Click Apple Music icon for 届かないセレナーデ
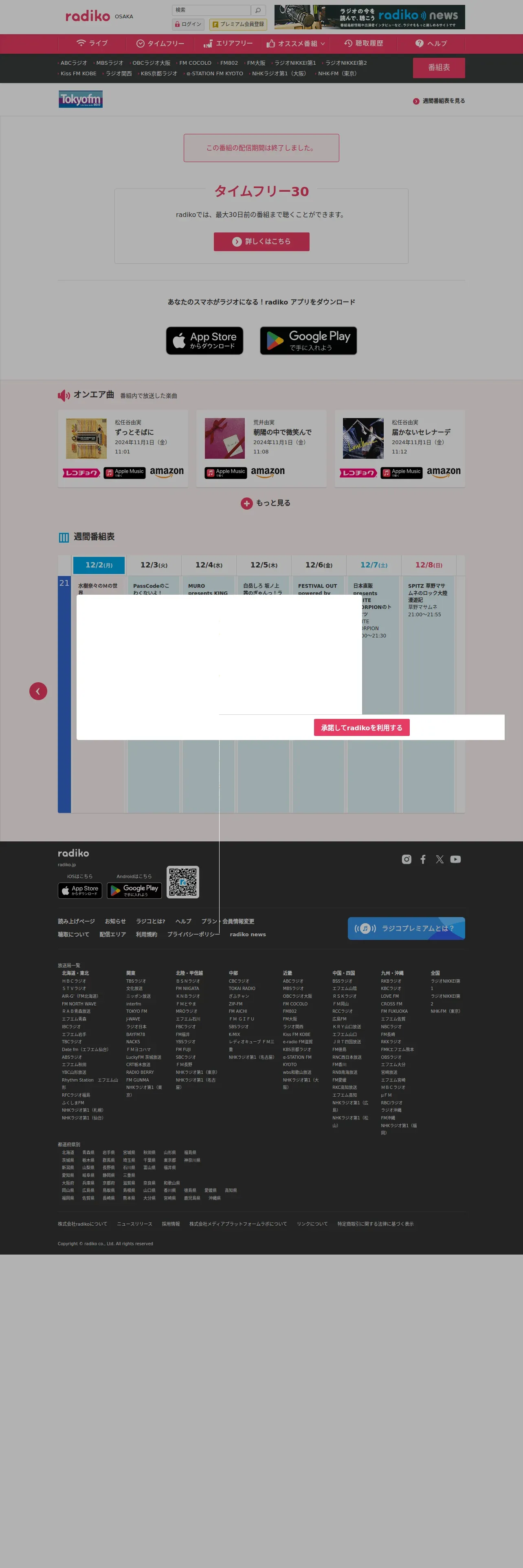 tap(402, 473)
